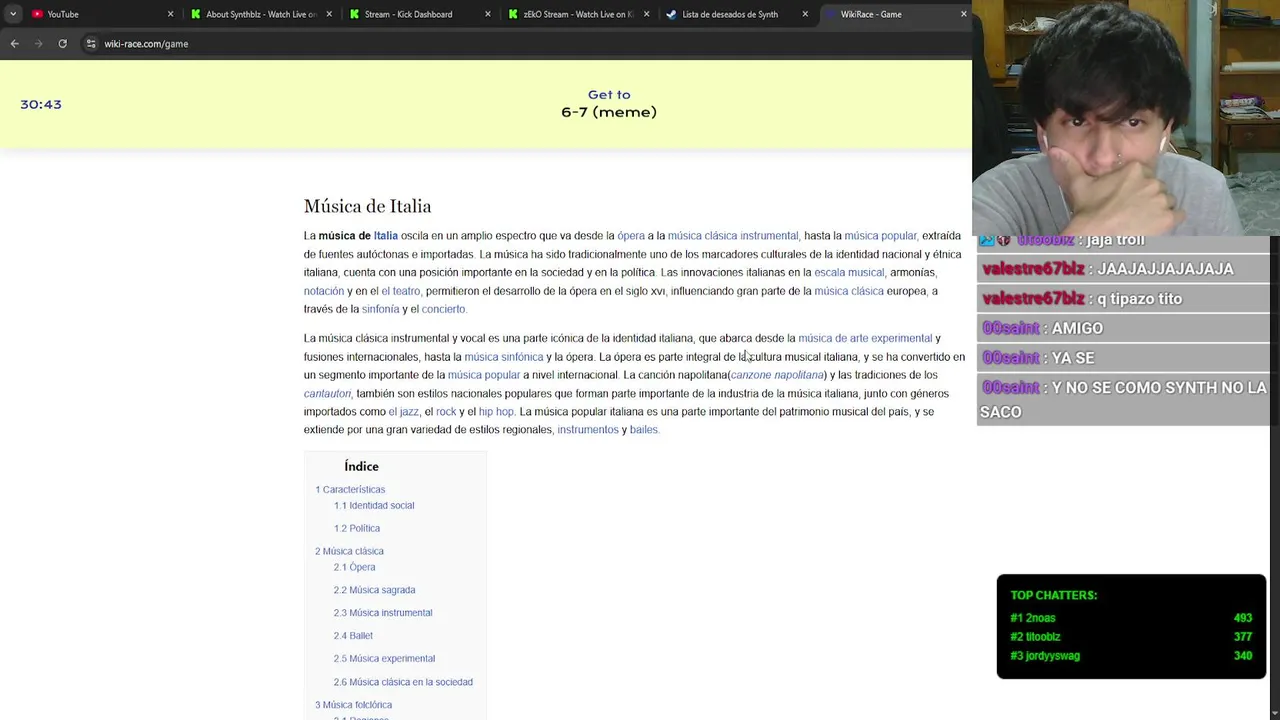This screenshot has height=720, width=1280.
Task: Close the About Synthblz tab
Action: (x=329, y=14)
